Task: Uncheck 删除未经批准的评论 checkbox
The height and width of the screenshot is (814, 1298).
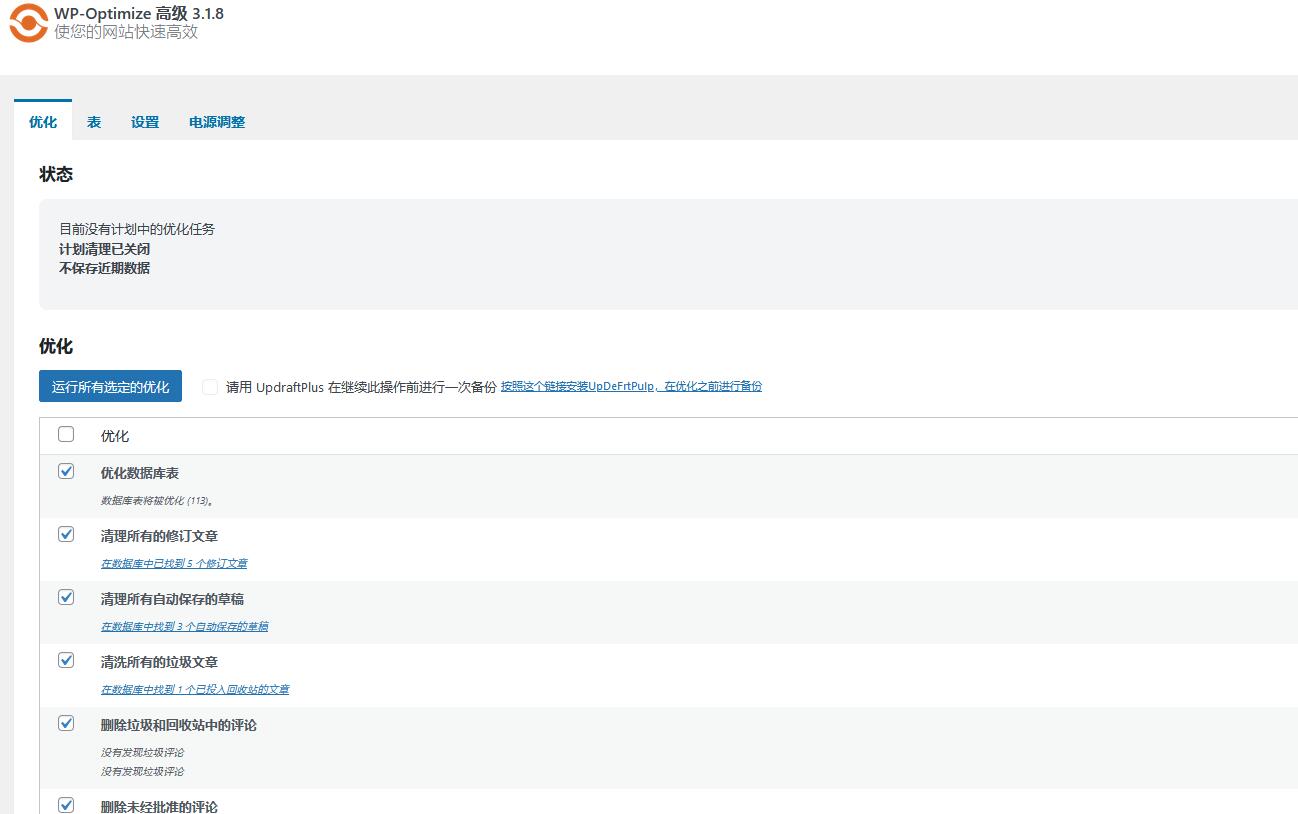Action: click(x=66, y=804)
